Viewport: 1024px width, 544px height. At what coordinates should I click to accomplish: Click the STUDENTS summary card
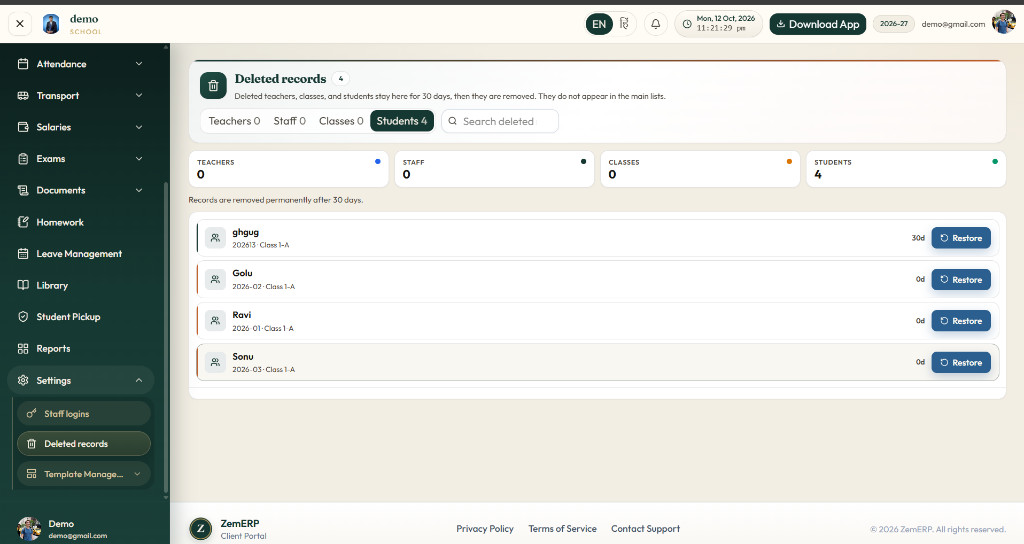(906, 169)
